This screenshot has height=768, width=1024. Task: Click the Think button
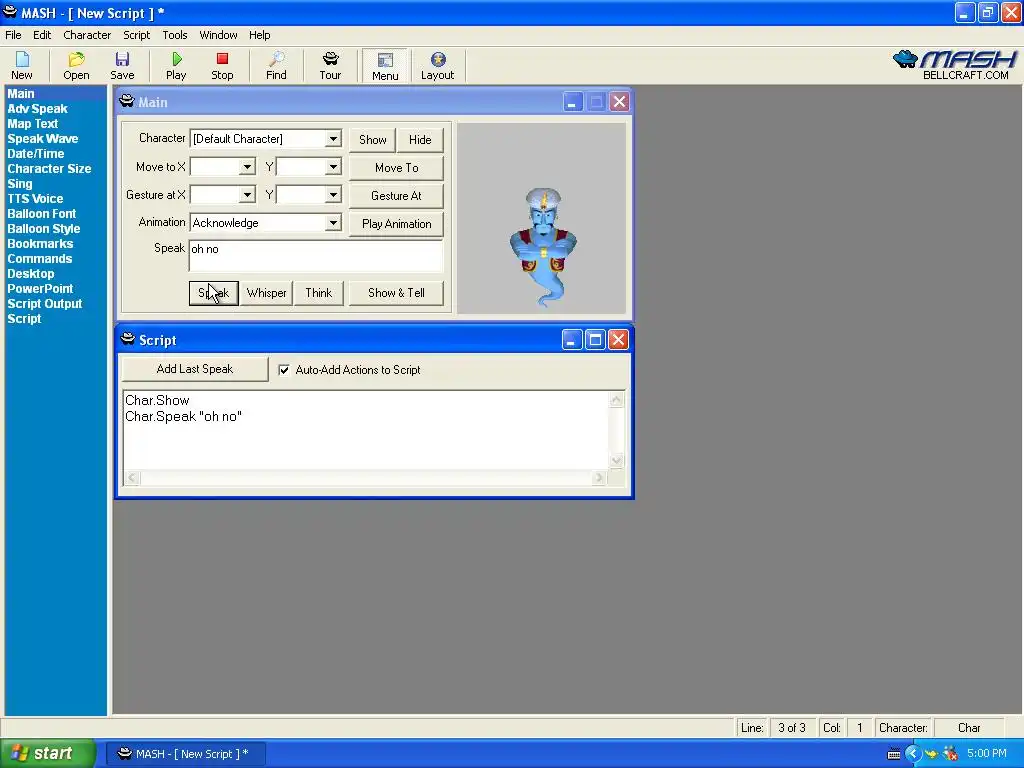click(x=319, y=293)
